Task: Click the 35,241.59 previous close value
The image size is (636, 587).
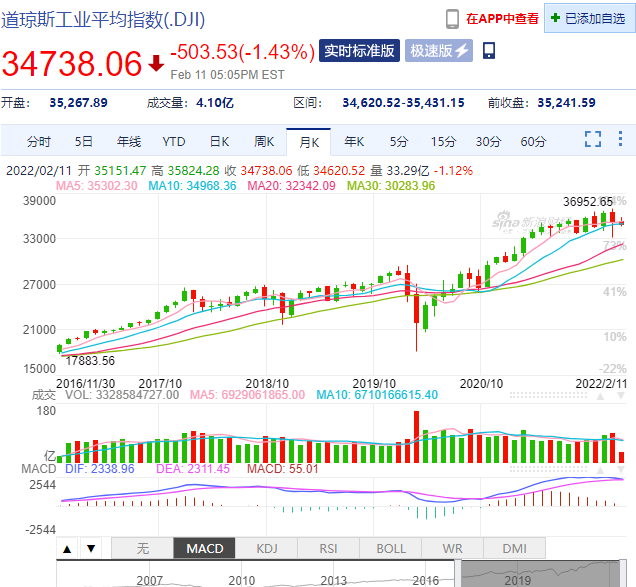Action: 566,103
